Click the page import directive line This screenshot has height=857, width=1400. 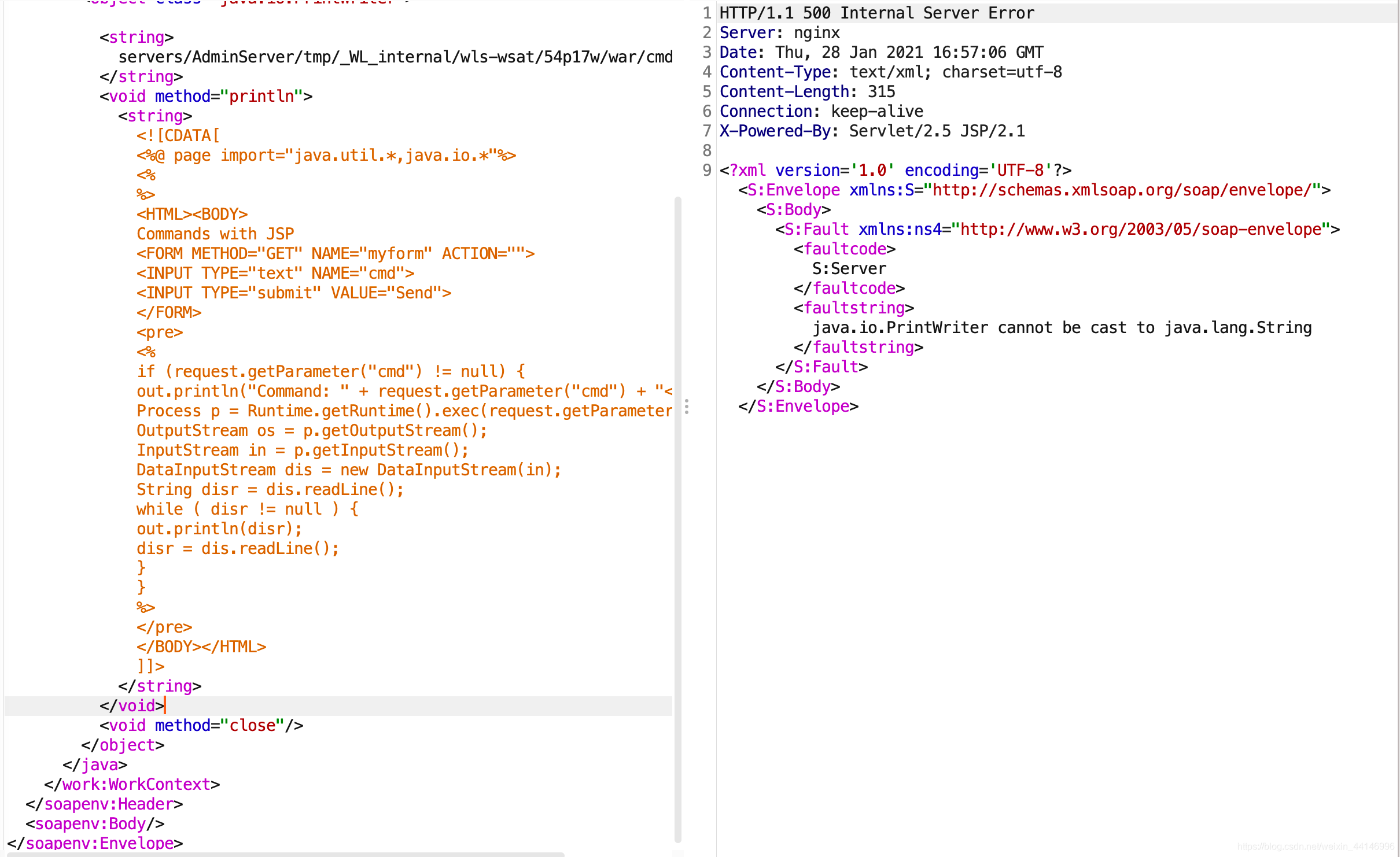pos(326,155)
